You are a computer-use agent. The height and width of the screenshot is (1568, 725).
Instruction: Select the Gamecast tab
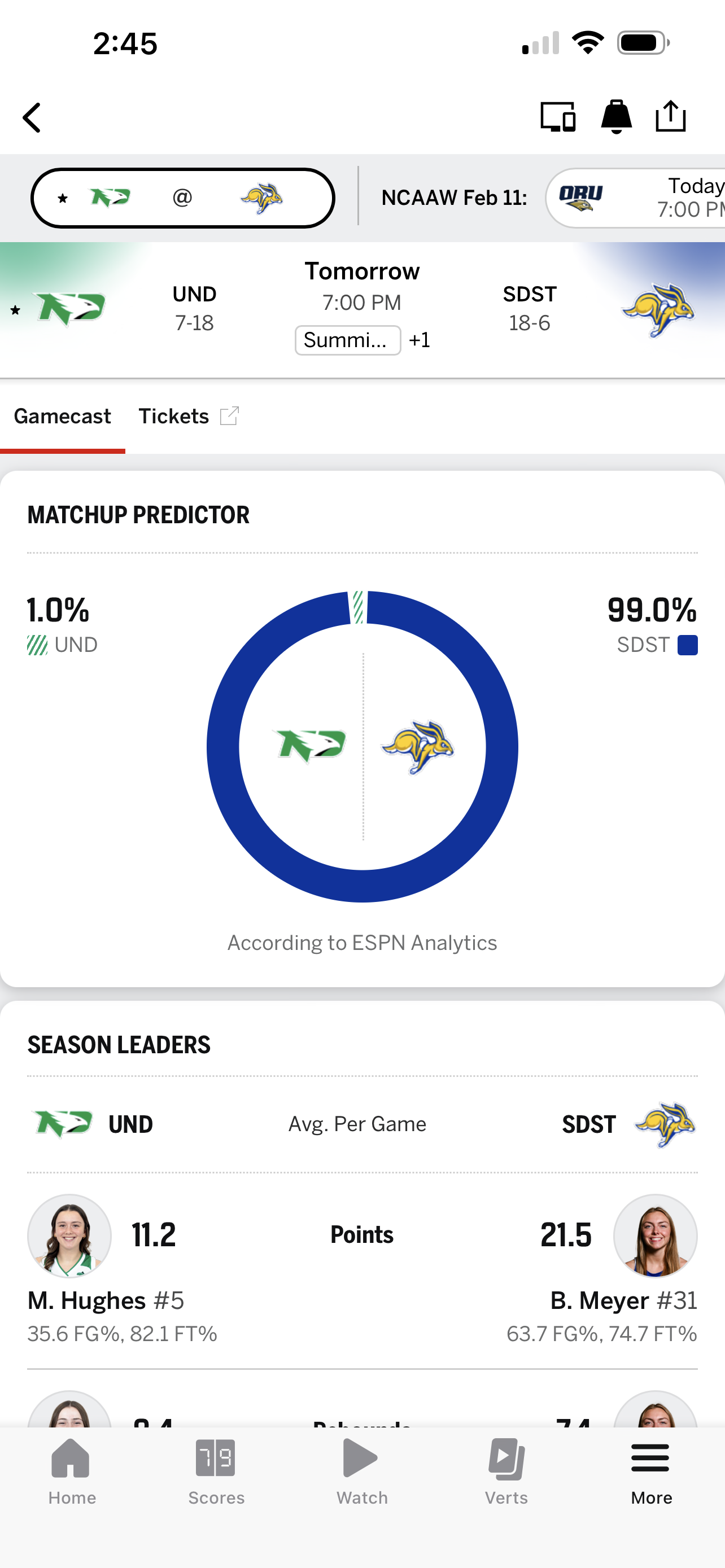point(62,417)
